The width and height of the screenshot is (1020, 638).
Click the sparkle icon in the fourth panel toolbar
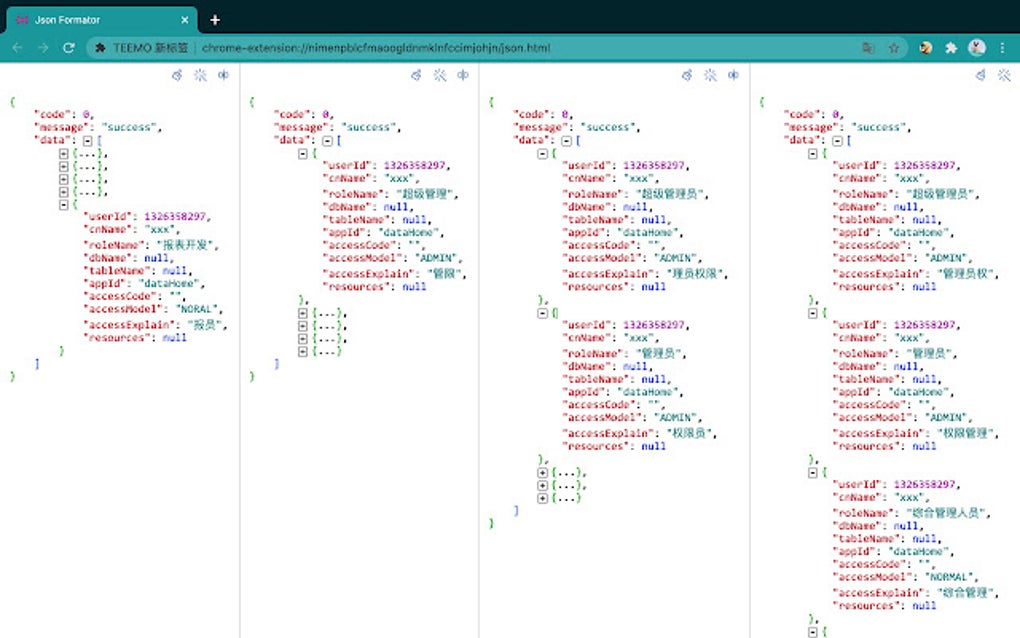(1004, 75)
